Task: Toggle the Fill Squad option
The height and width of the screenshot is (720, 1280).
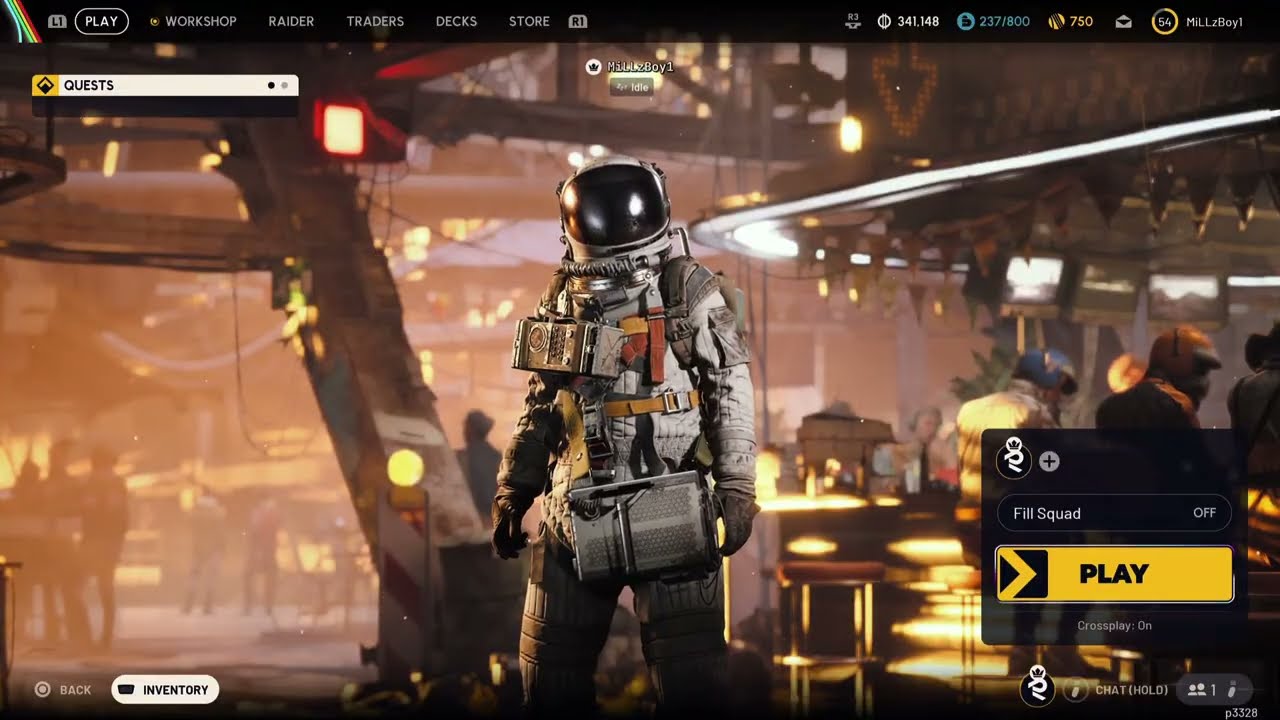Action: [x=1114, y=513]
